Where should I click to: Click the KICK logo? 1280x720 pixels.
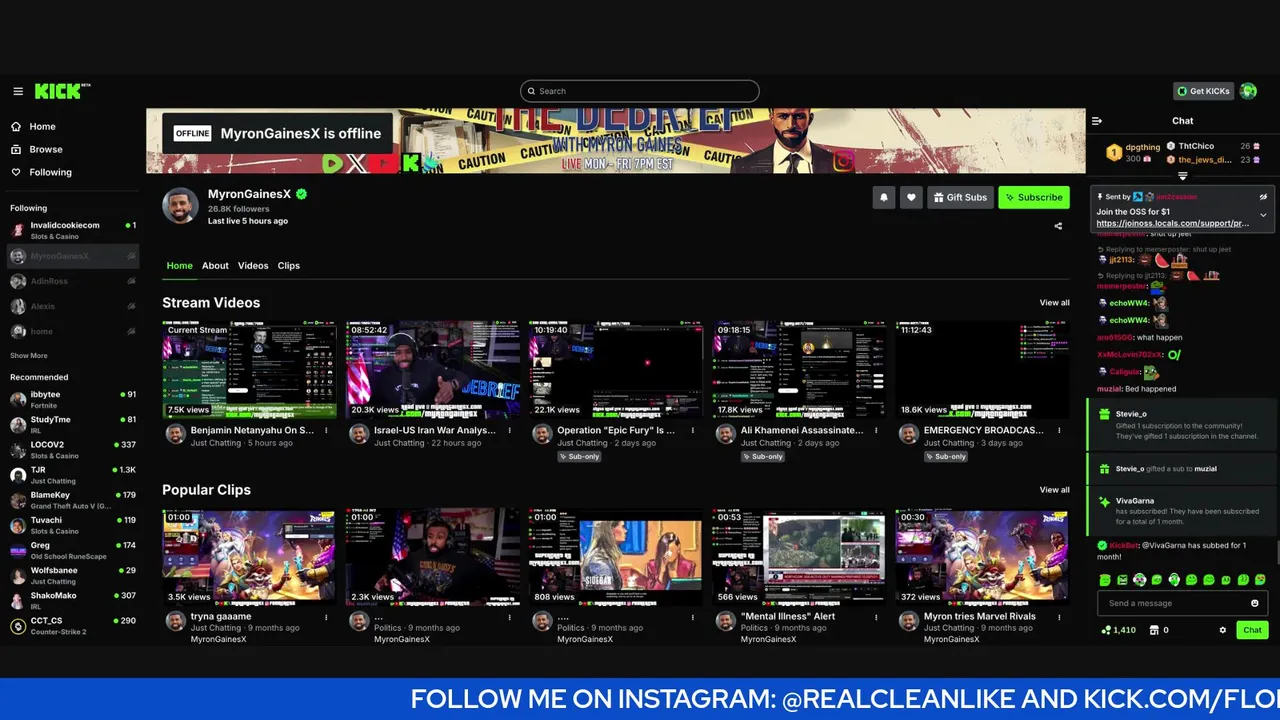(62, 91)
